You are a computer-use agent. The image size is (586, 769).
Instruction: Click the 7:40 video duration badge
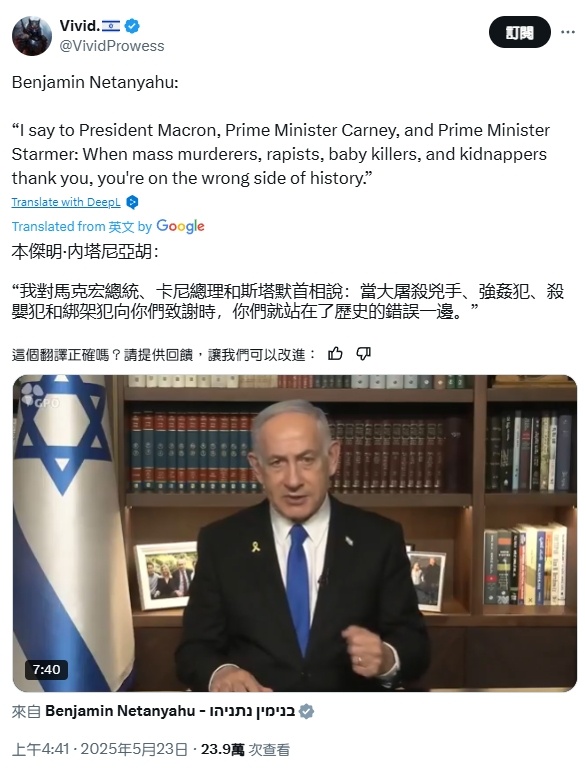click(46, 669)
